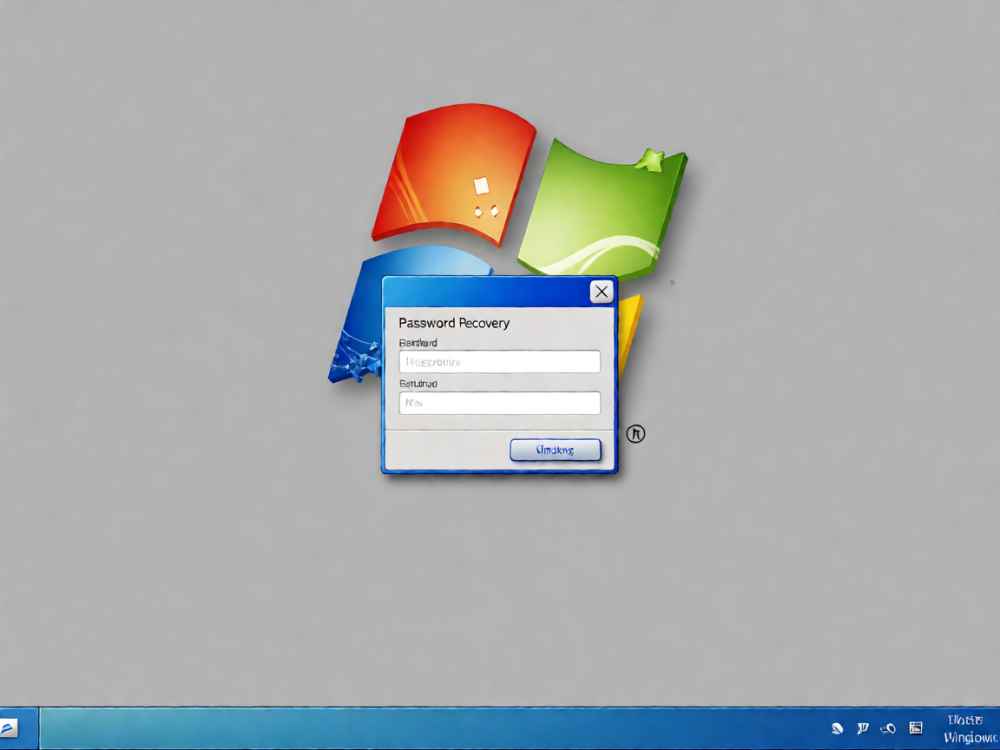Screen dimensions: 1000x750
Task: Select the "Password Recovery" heading text
Action: 454,323
